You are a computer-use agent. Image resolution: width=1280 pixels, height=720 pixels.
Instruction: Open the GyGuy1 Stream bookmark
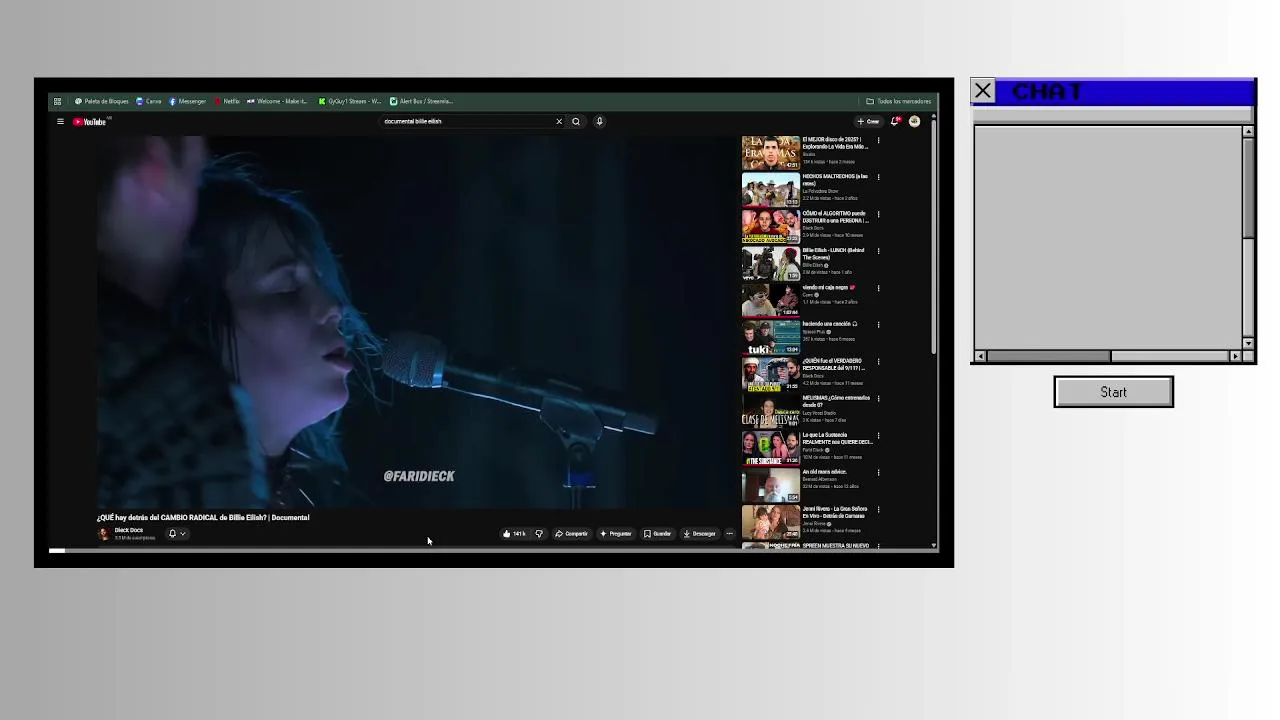[350, 101]
